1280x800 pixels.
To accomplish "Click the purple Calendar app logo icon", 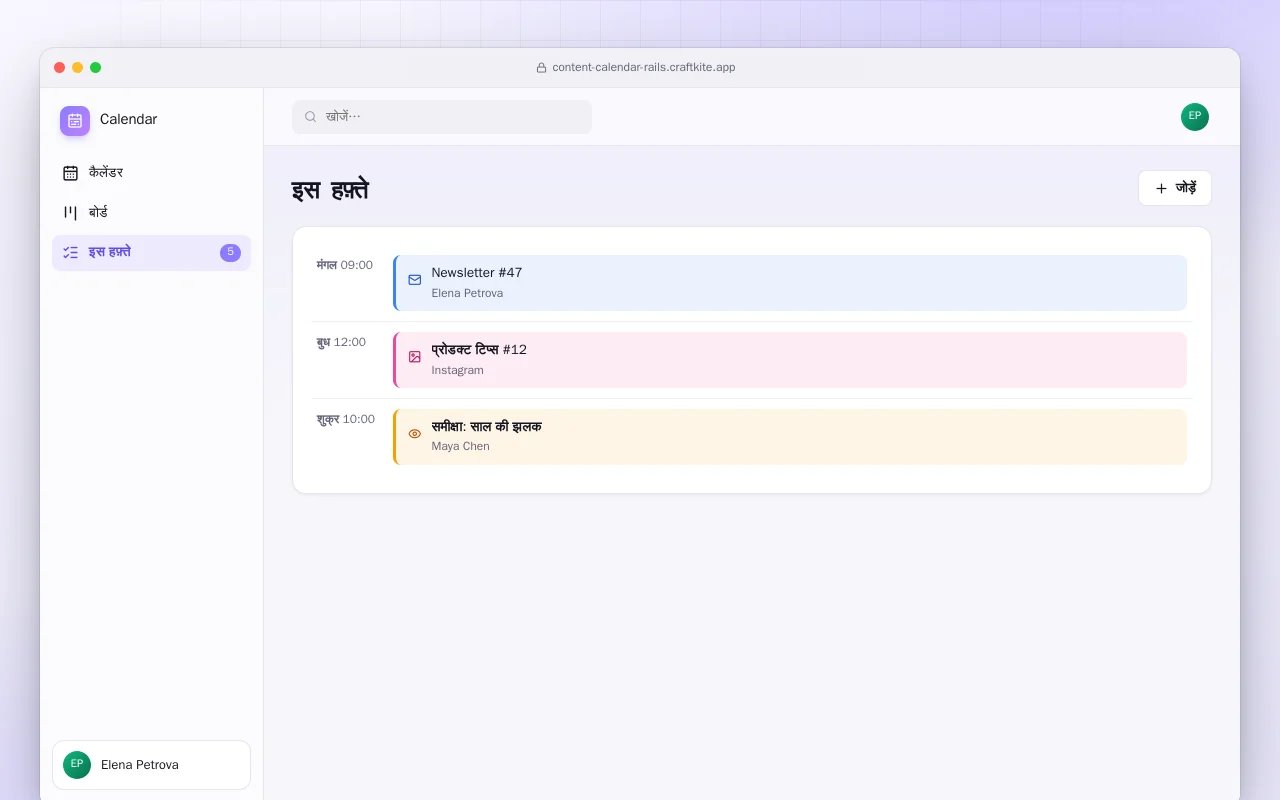I will tap(75, 121).
